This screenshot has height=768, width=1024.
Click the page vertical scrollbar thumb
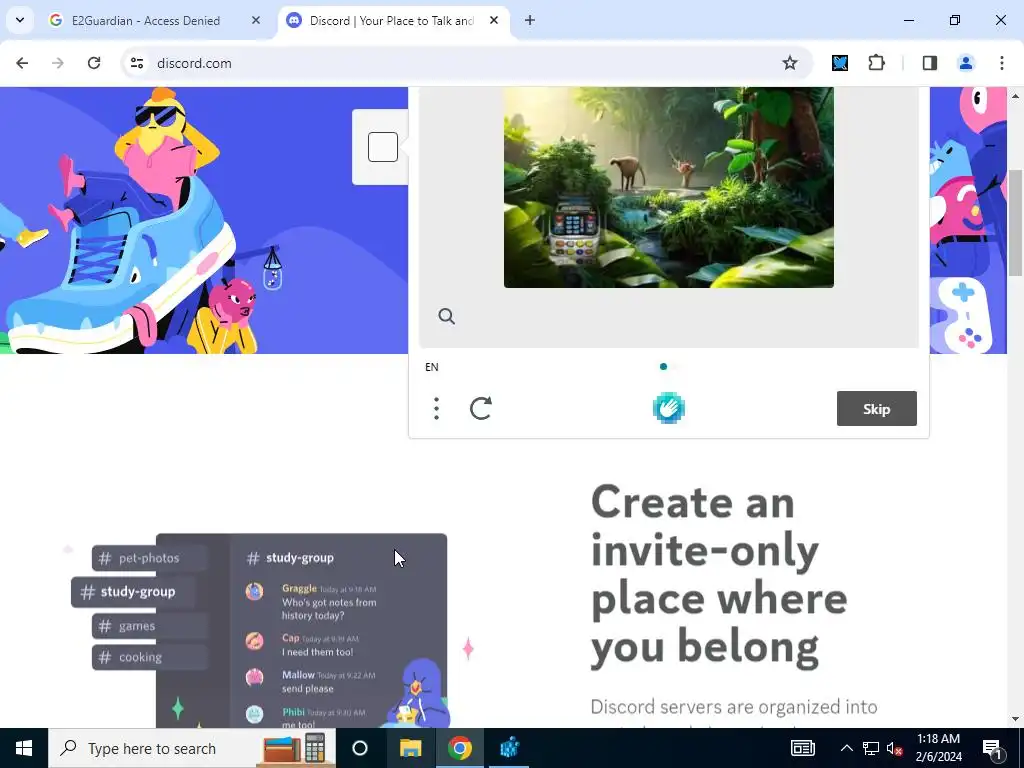(x=1015, y=222)
